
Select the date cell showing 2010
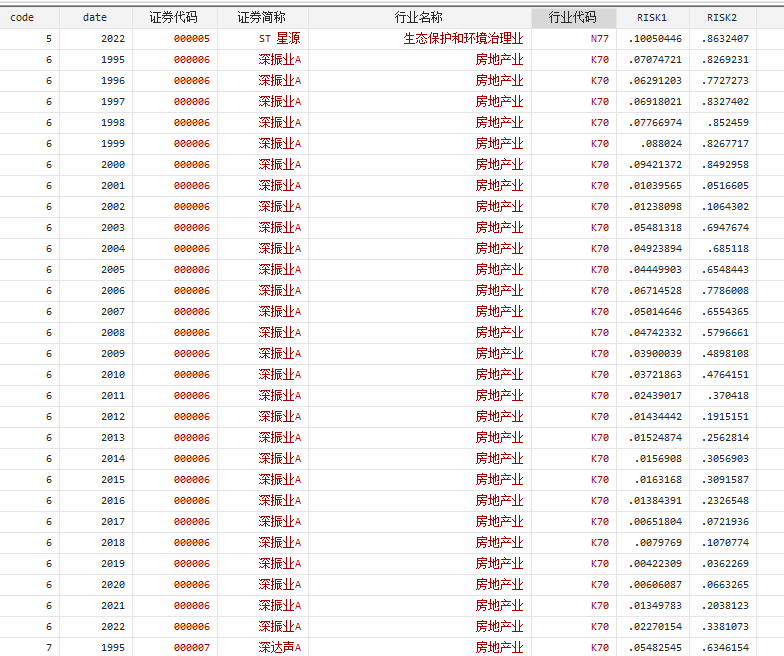pyautogui.click(x=112, y=374)
